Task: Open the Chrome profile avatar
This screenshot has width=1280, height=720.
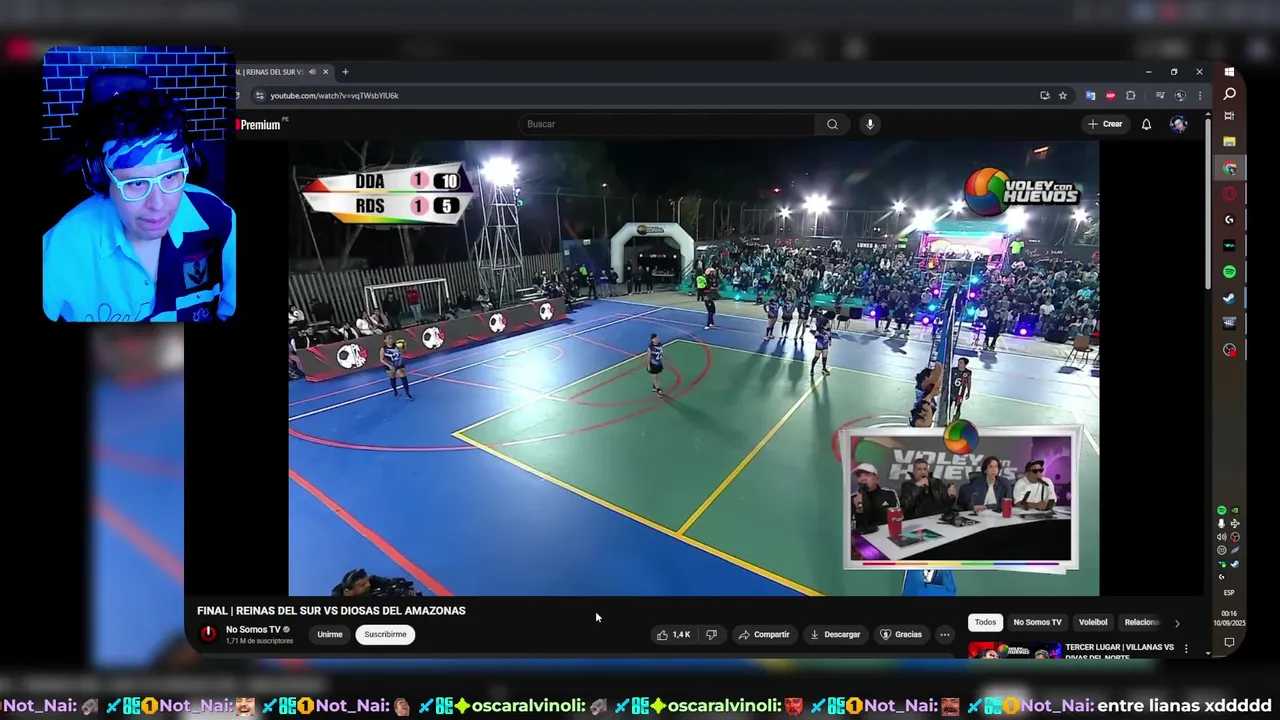Action: pyautogui.click(x=1180, y=96)
